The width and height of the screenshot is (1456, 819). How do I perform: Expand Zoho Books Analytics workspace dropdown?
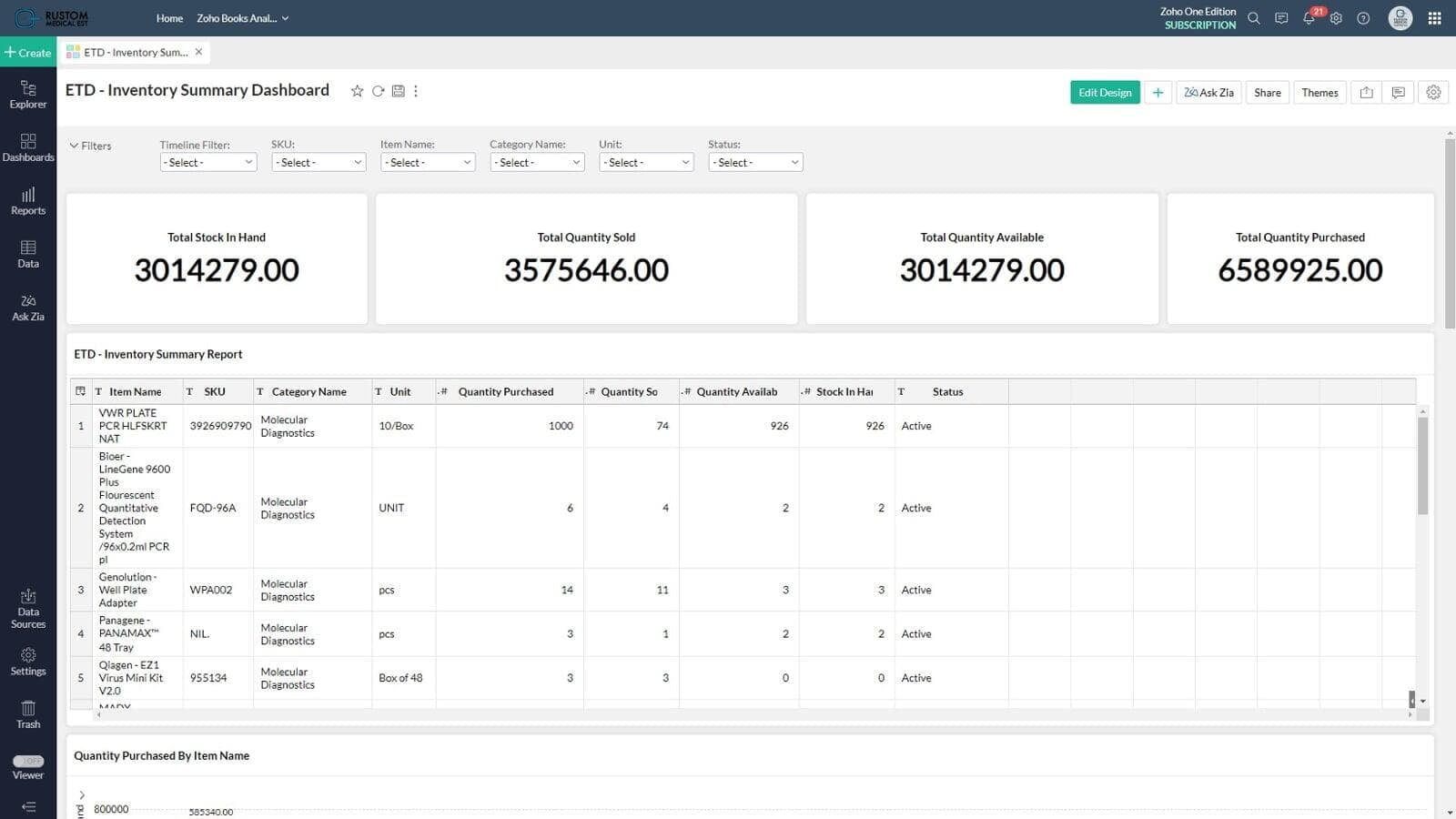pos(242,18)
